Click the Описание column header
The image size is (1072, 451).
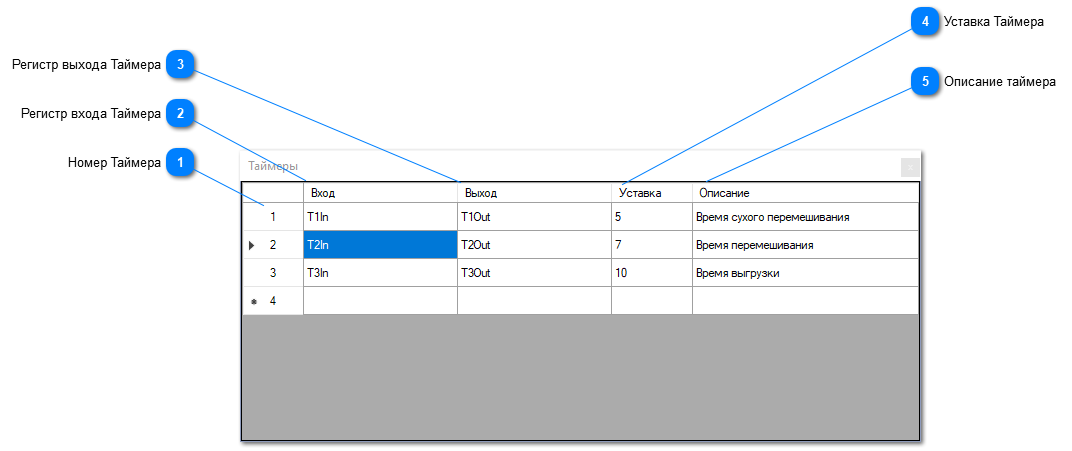click(x=805, y=193)
